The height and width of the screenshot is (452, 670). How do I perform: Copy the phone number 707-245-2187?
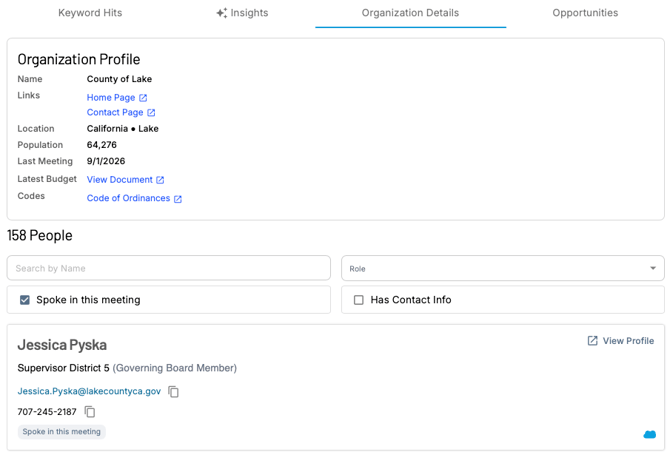point(90,412)
